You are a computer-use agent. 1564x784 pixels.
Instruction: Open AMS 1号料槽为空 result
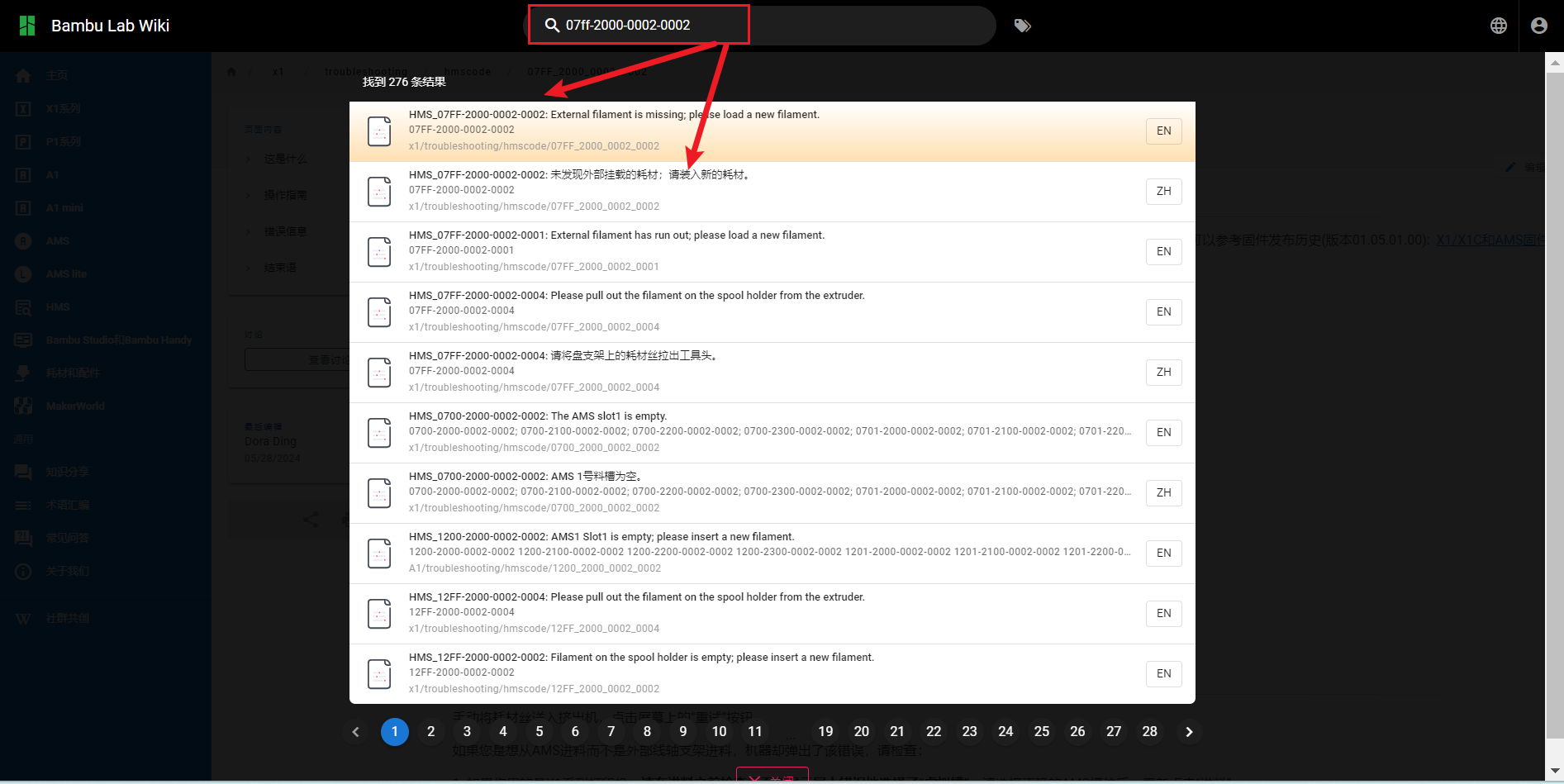(772, 493)
